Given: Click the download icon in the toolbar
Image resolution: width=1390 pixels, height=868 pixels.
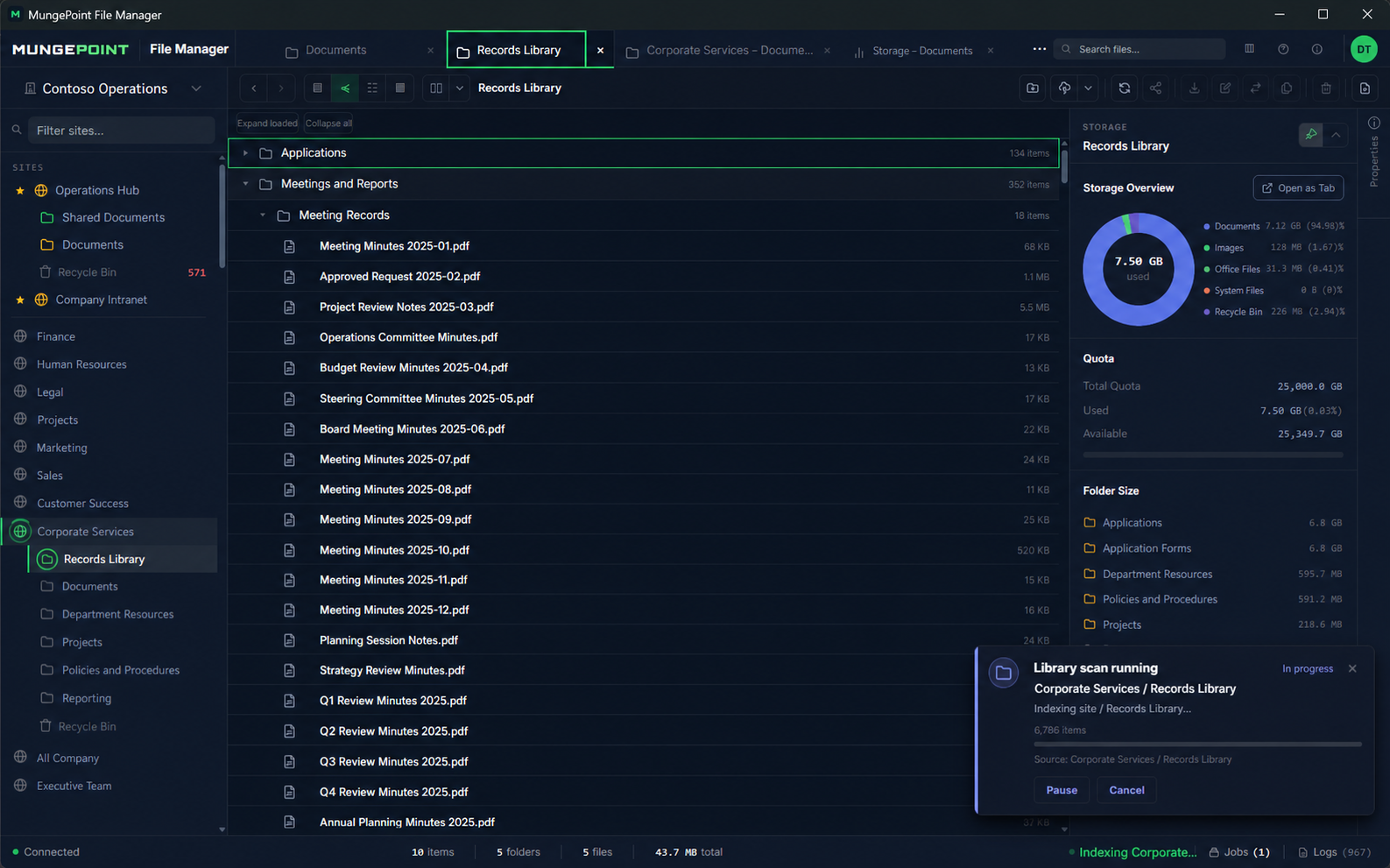Looking at the screenshot, I should [1194, 88].
